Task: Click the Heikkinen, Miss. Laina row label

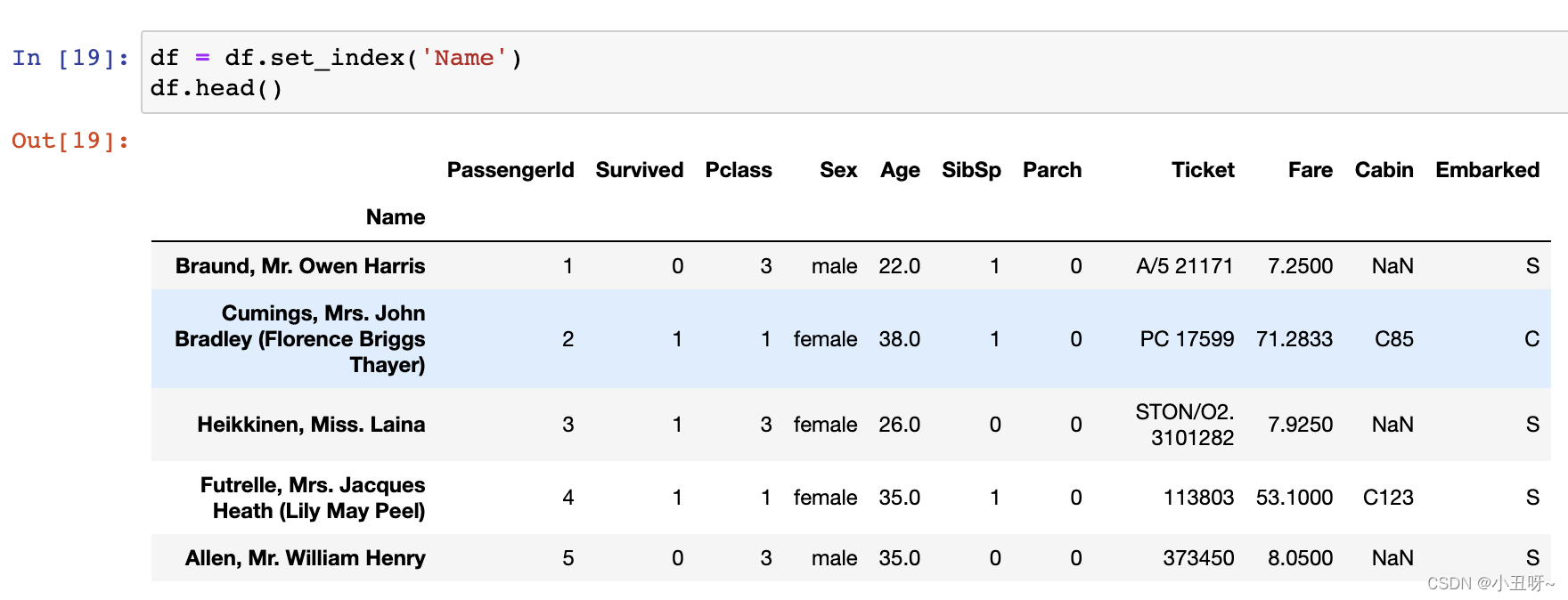Action: [311, 425]
